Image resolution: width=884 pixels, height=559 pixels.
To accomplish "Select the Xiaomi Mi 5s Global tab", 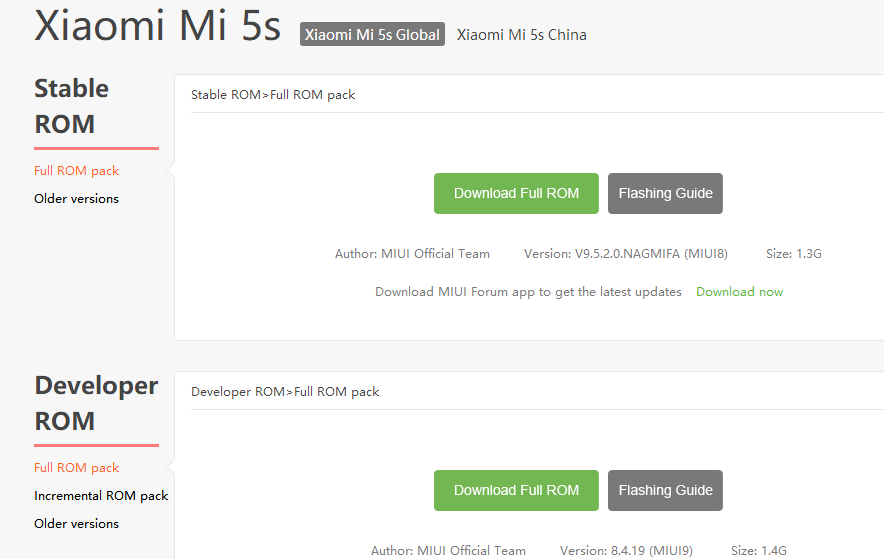I will tap(372, 34).
